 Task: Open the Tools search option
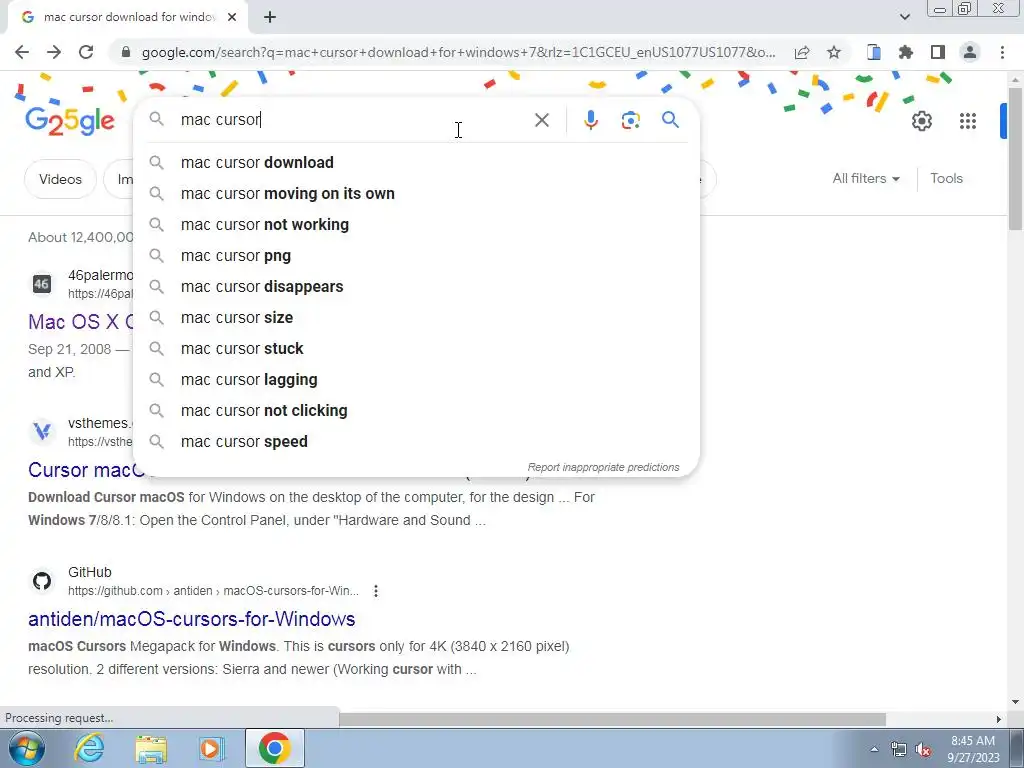[x=946, y=178]
